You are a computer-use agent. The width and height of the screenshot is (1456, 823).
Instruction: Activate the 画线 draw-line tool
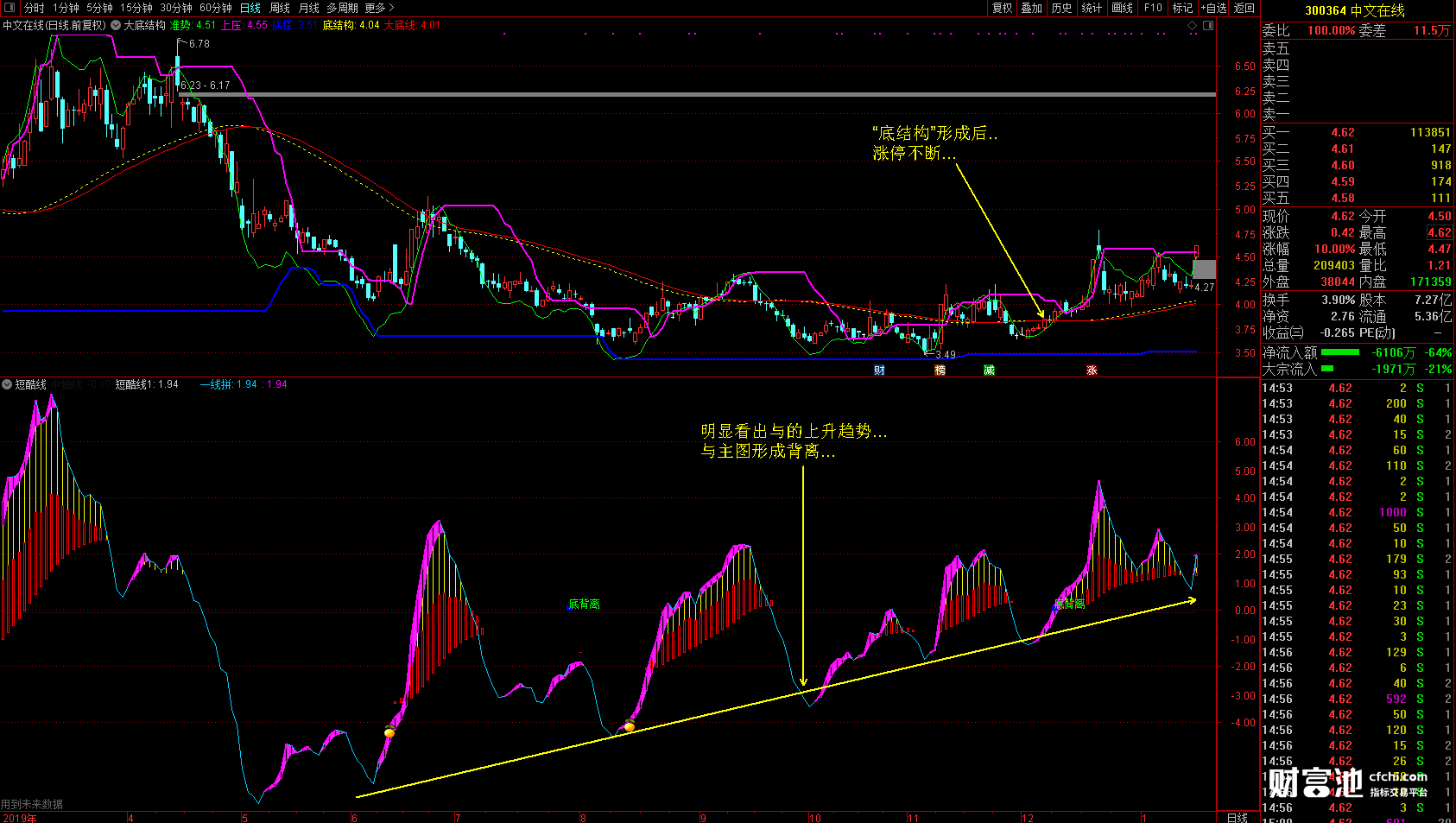tap(1123, 8)
